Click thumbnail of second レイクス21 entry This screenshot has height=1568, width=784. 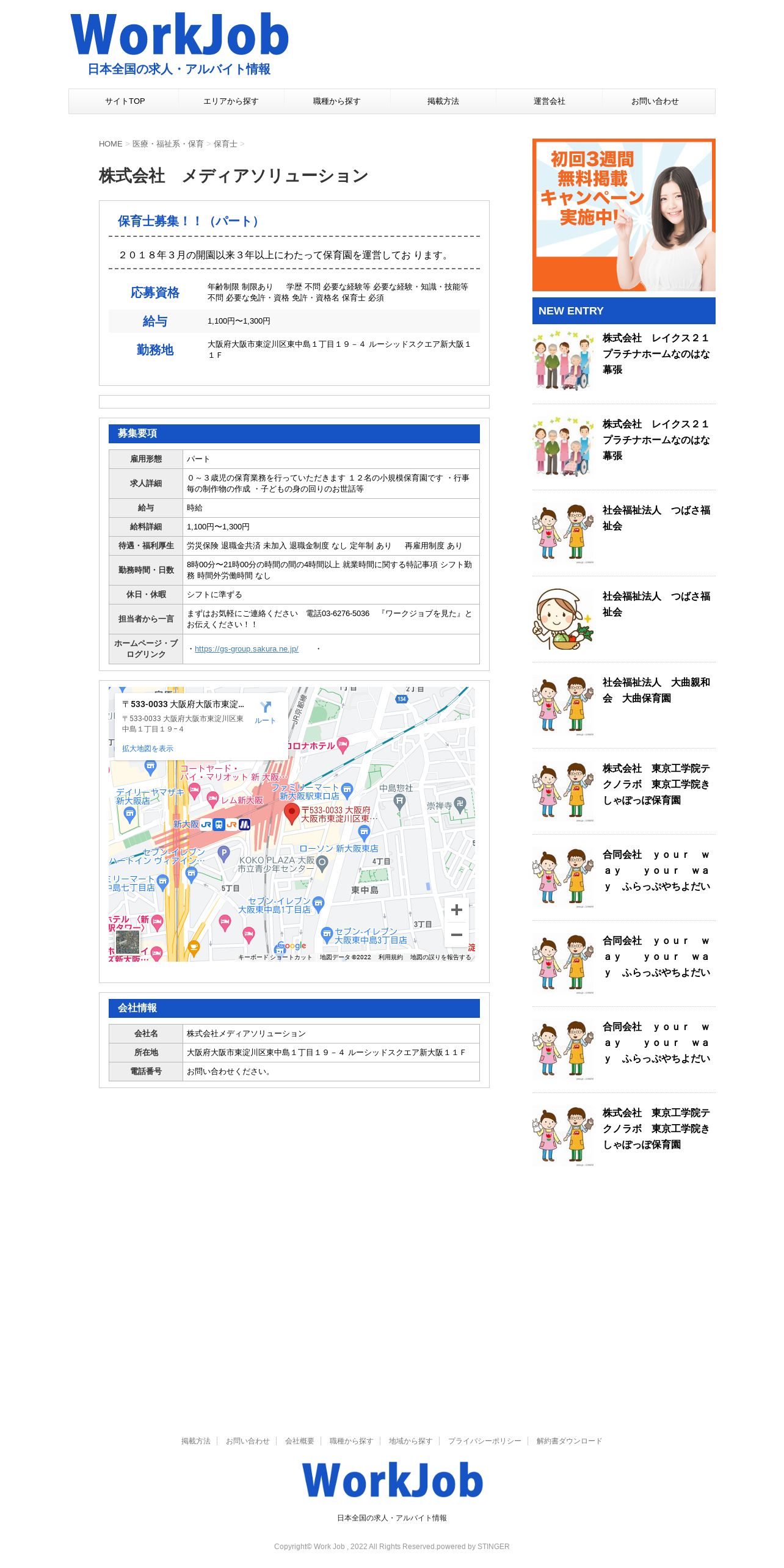pos(563,447)
